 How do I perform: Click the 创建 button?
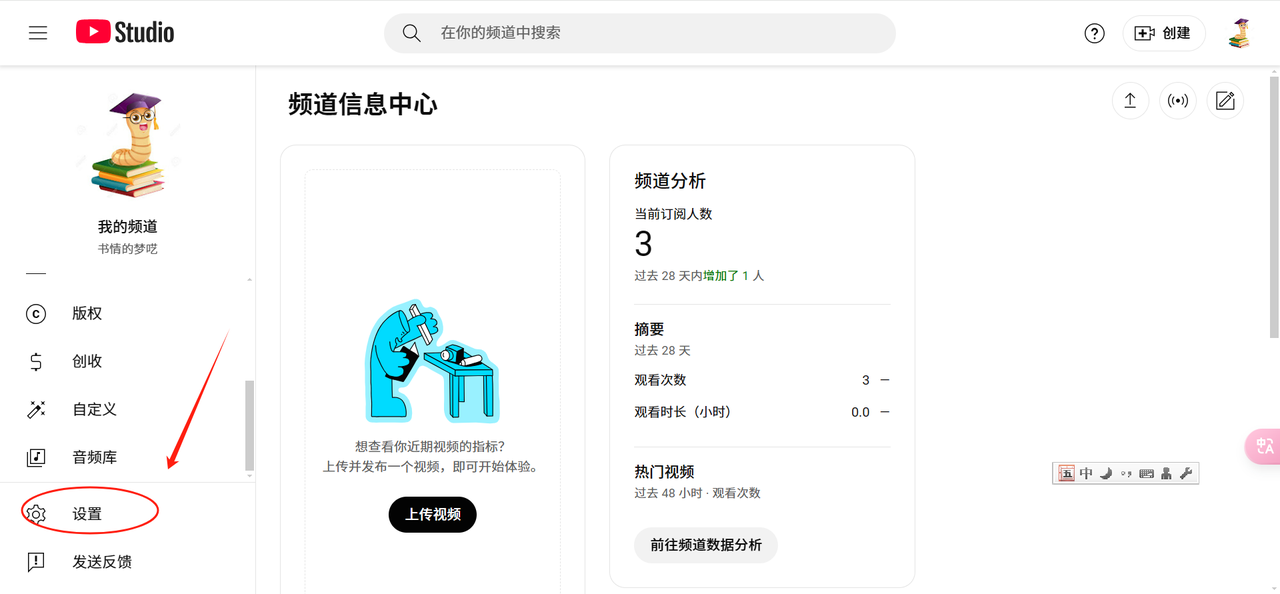click(x=1164, y=33)
